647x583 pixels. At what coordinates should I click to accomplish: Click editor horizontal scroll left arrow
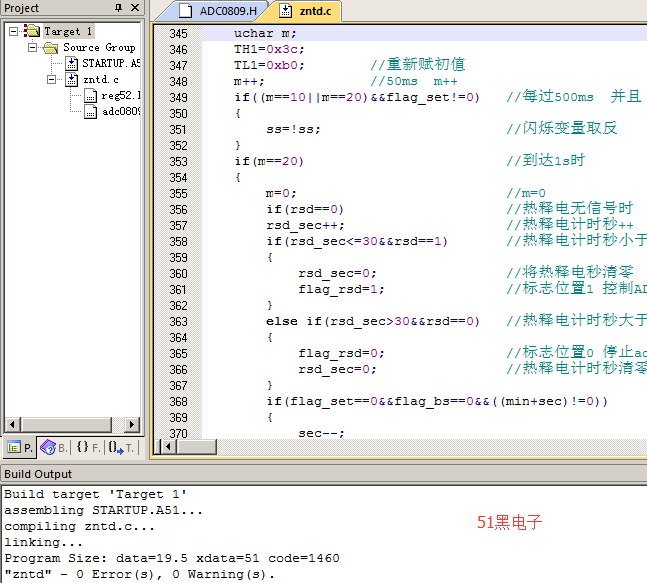pos(169,446)
